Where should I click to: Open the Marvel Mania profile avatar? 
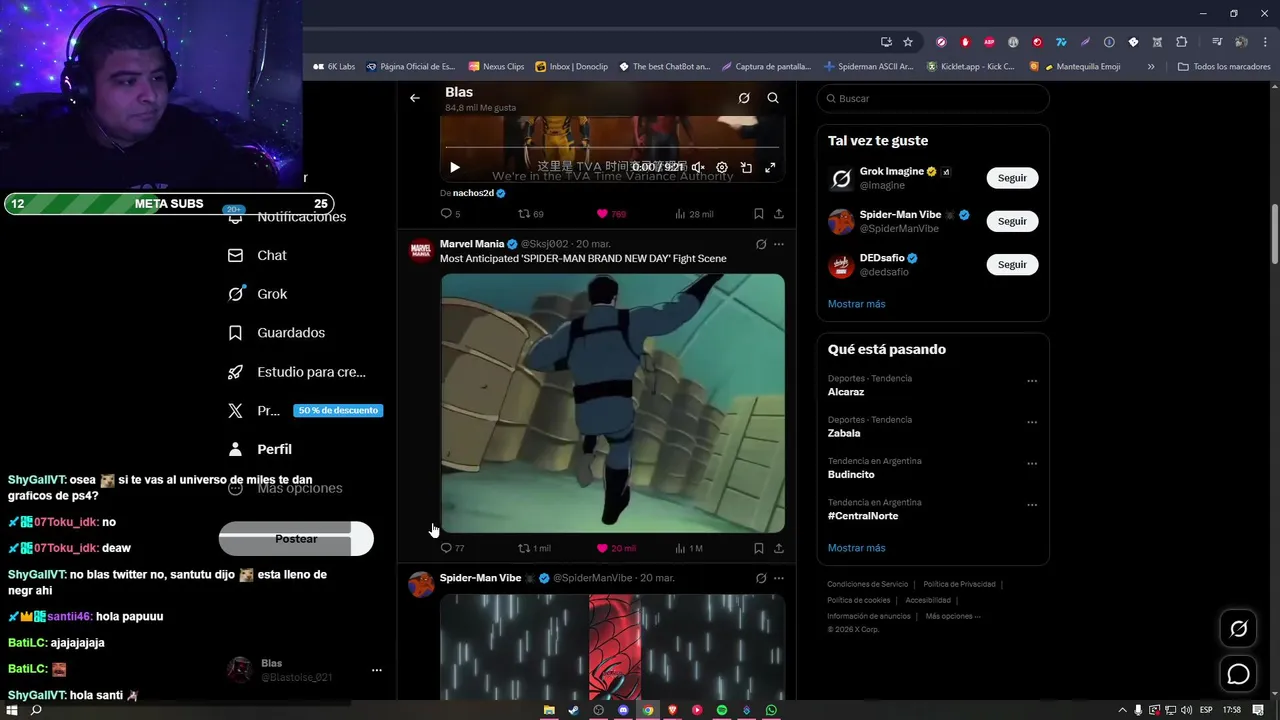[422, 250]
